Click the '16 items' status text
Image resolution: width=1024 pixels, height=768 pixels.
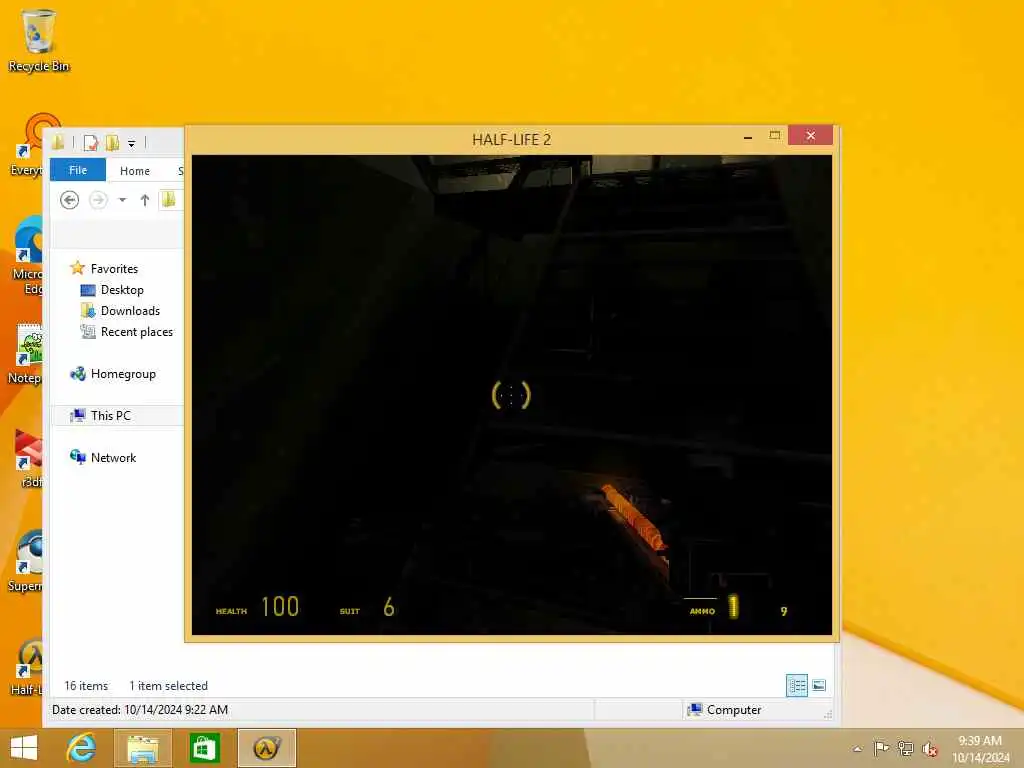[x=86, y=686]
